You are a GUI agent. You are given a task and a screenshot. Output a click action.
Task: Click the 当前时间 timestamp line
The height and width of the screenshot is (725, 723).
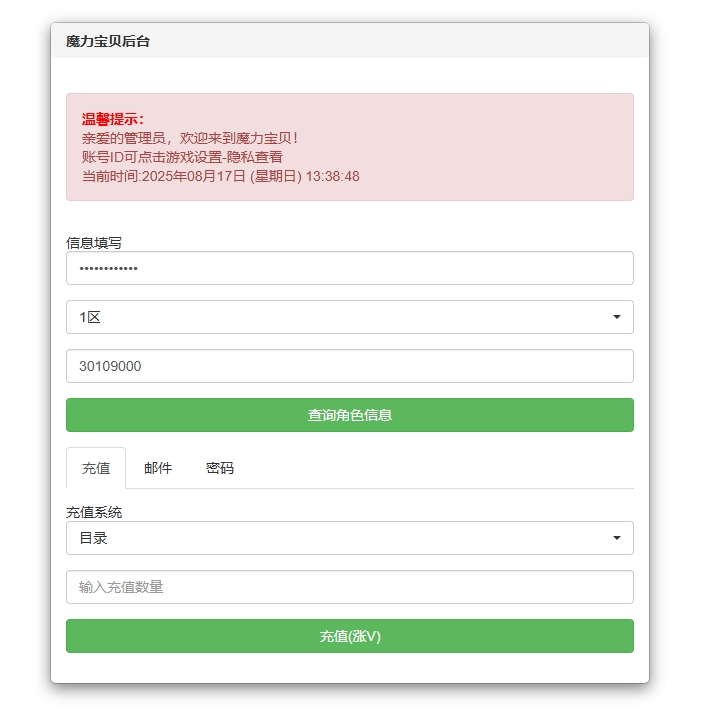pos(221,176)
